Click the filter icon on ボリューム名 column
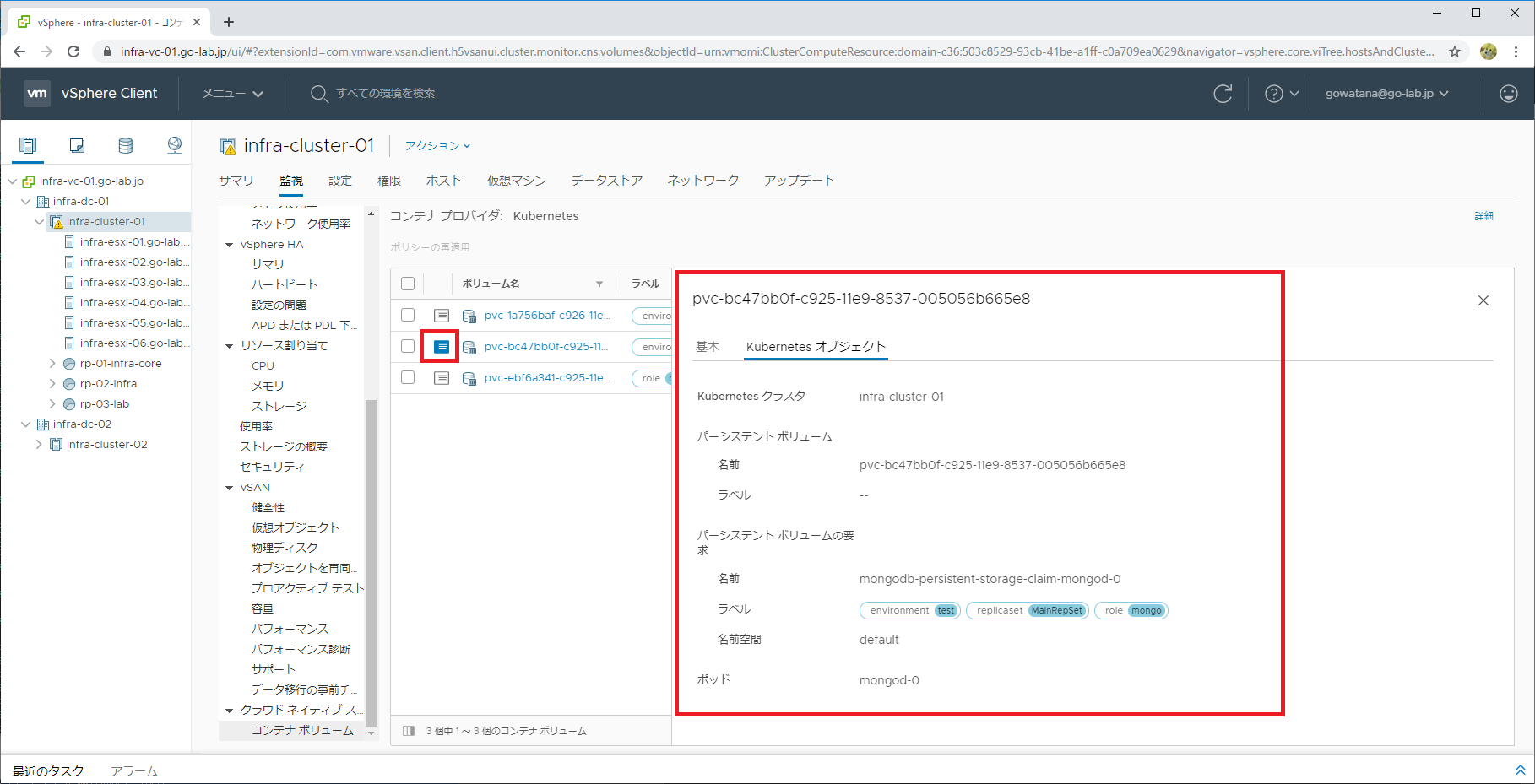This screenshot has height=784, width=1535. (x=599, y=284)
